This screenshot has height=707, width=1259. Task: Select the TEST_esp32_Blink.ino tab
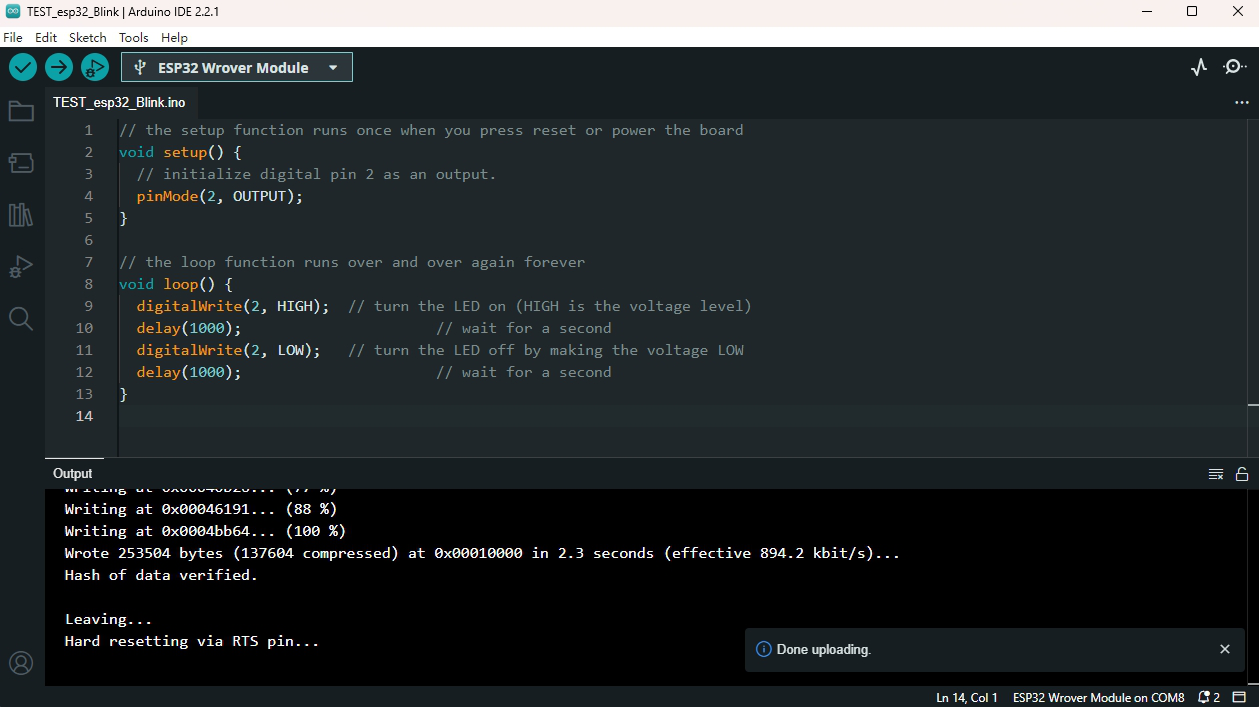click(x=119, y=102)
